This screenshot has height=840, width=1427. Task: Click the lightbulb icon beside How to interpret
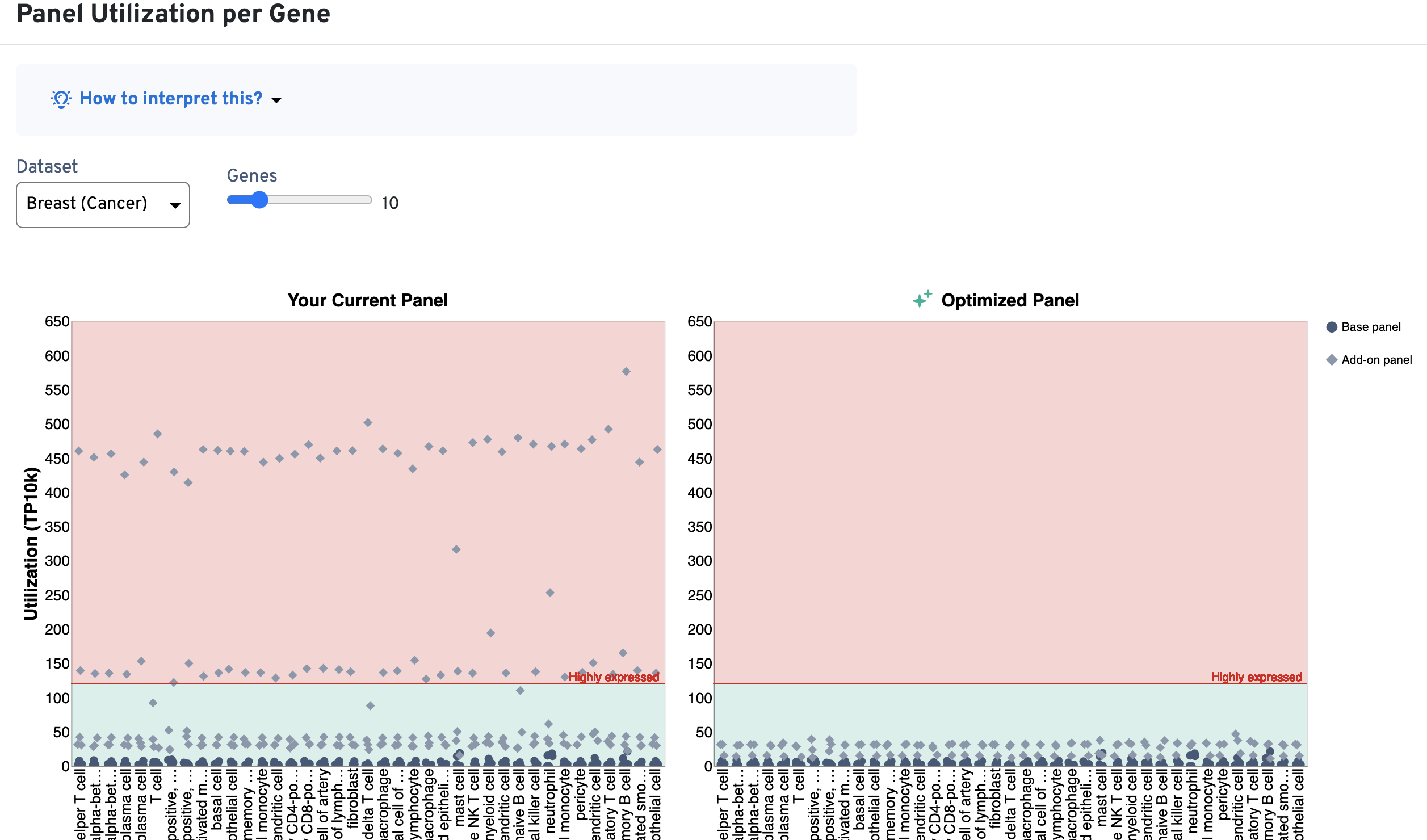[x=61, y=99]
